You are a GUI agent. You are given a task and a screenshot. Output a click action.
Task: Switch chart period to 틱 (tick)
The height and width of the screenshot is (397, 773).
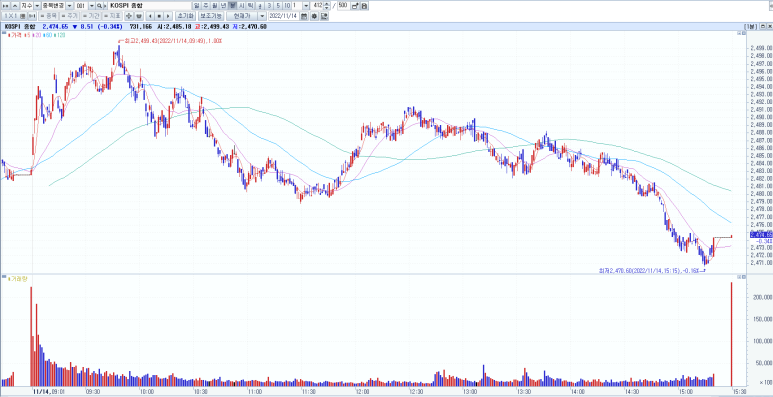tap(250, 6)
